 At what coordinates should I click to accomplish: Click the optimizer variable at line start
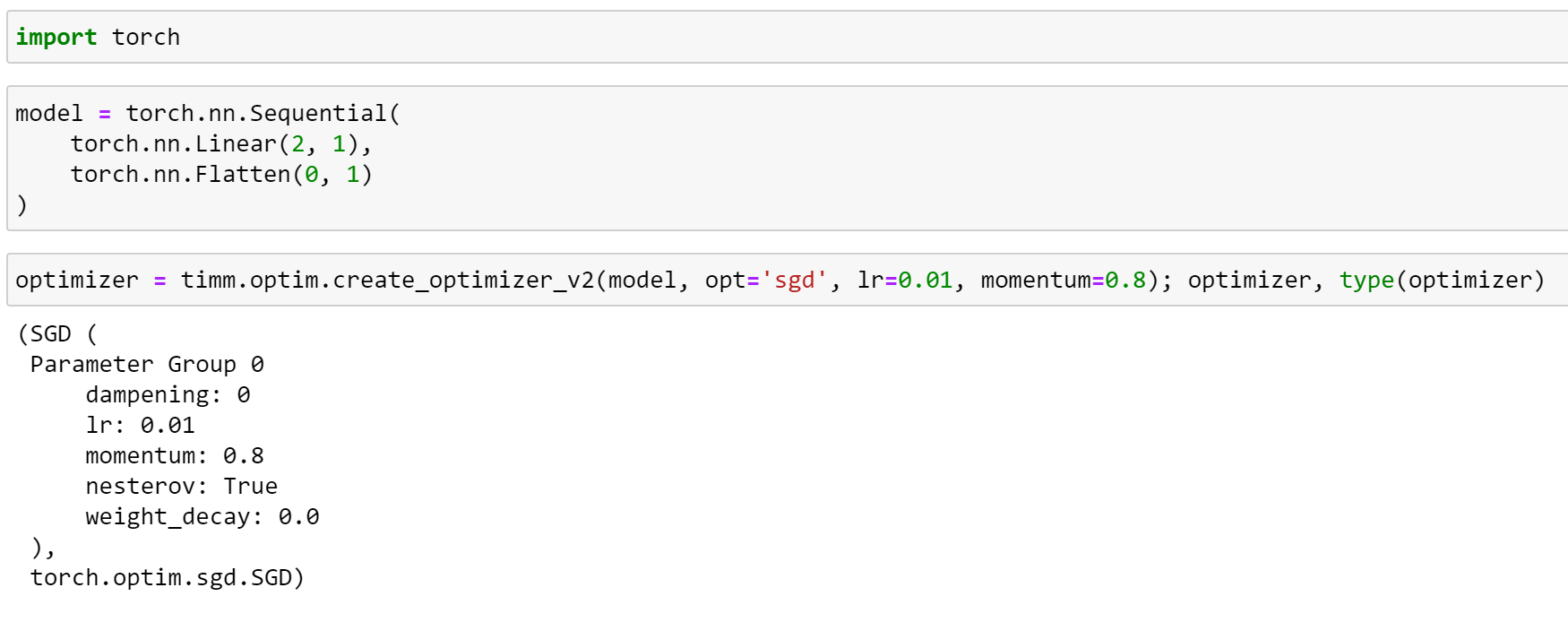[x=77, y=281]
